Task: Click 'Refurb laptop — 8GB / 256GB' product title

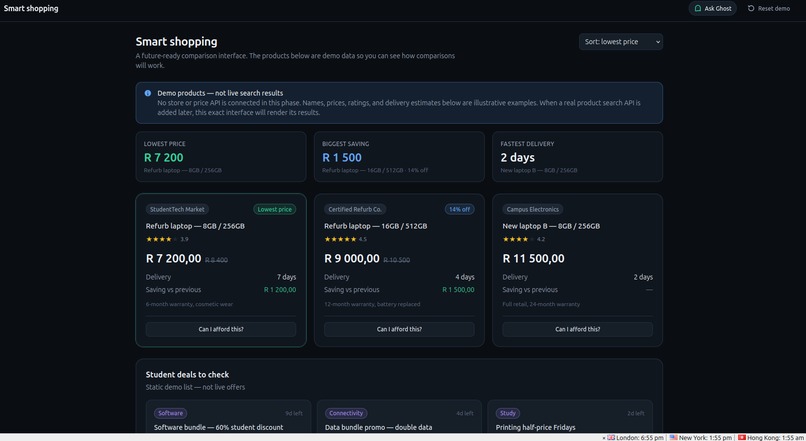Action: [x=195, y=226]
